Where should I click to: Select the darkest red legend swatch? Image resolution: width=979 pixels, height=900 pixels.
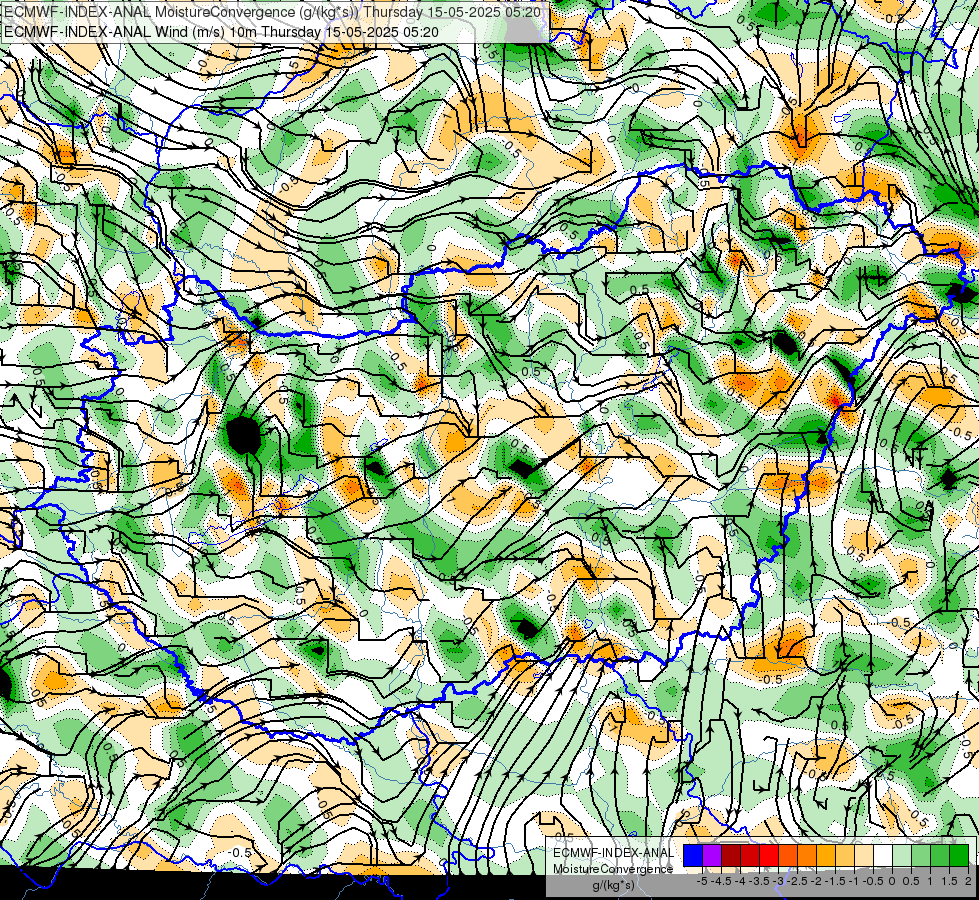coord(731,856)
